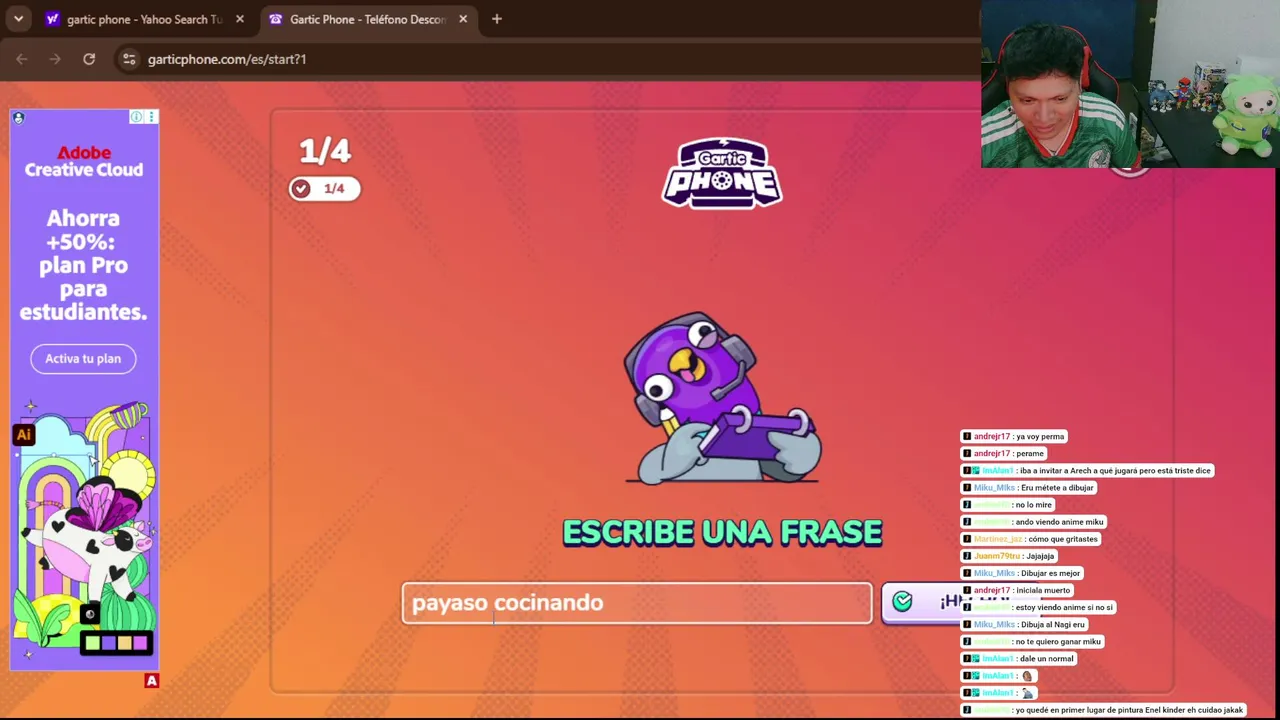1280x720 pixels.
Task: Click the 'Ahorra +50%' ad text
Action: click(83, 265)
